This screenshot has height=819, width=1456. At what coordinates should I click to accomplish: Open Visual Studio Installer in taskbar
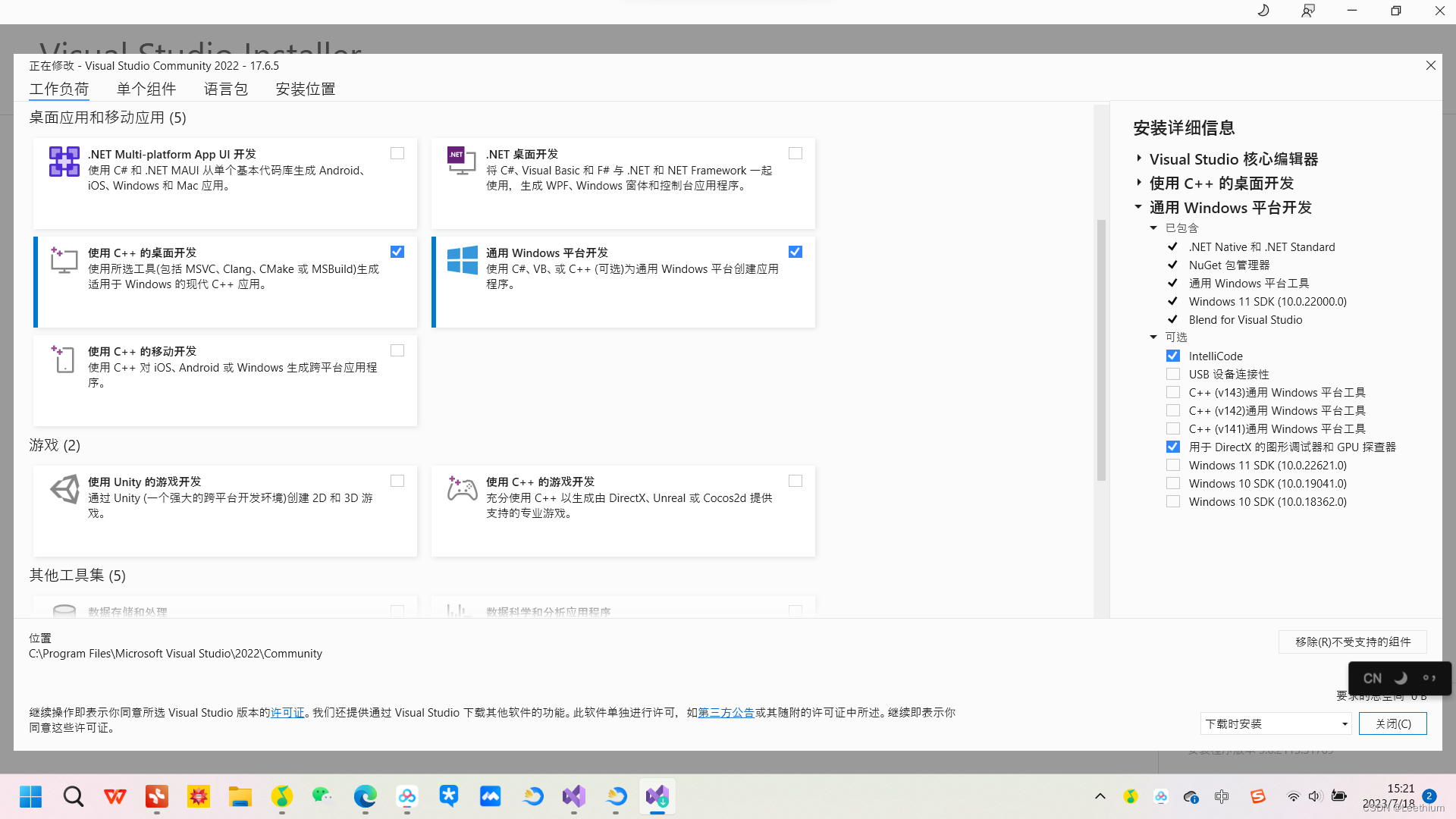[657, 796]
